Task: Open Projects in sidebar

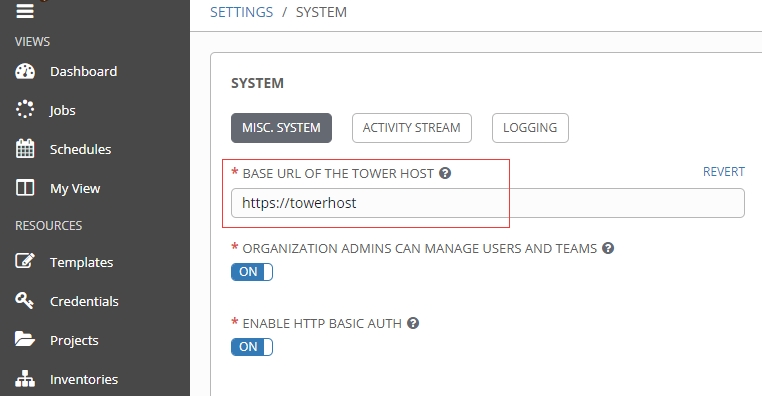Action: [x=74, y=341]
